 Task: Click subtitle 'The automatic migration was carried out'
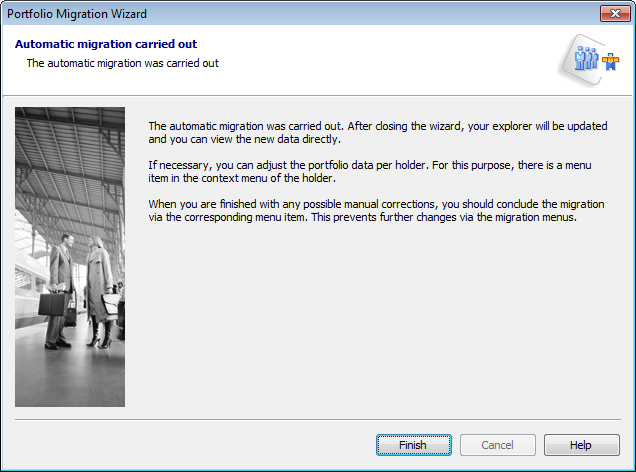pyautogui.click(x=122, y=63)
